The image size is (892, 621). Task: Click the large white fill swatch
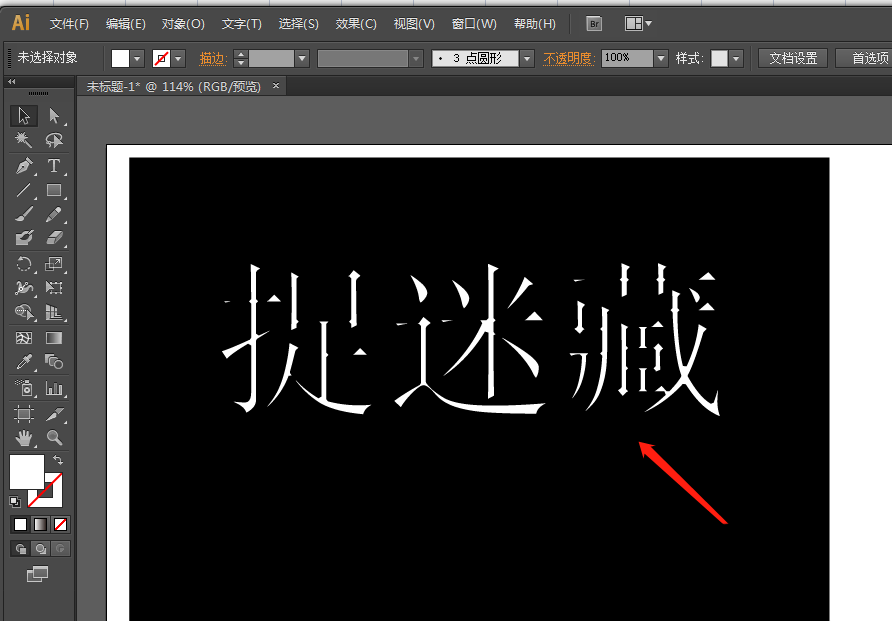(x=25, y=471)
